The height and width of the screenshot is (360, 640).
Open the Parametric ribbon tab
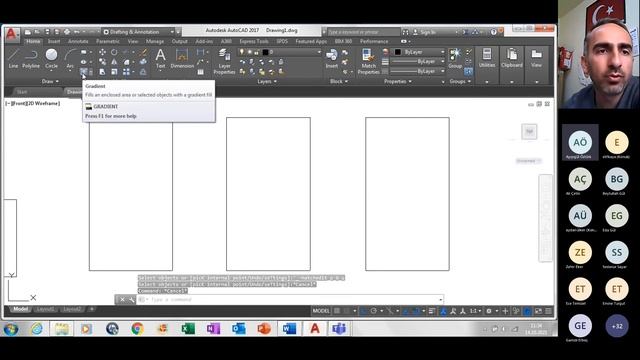coord(108,41)
